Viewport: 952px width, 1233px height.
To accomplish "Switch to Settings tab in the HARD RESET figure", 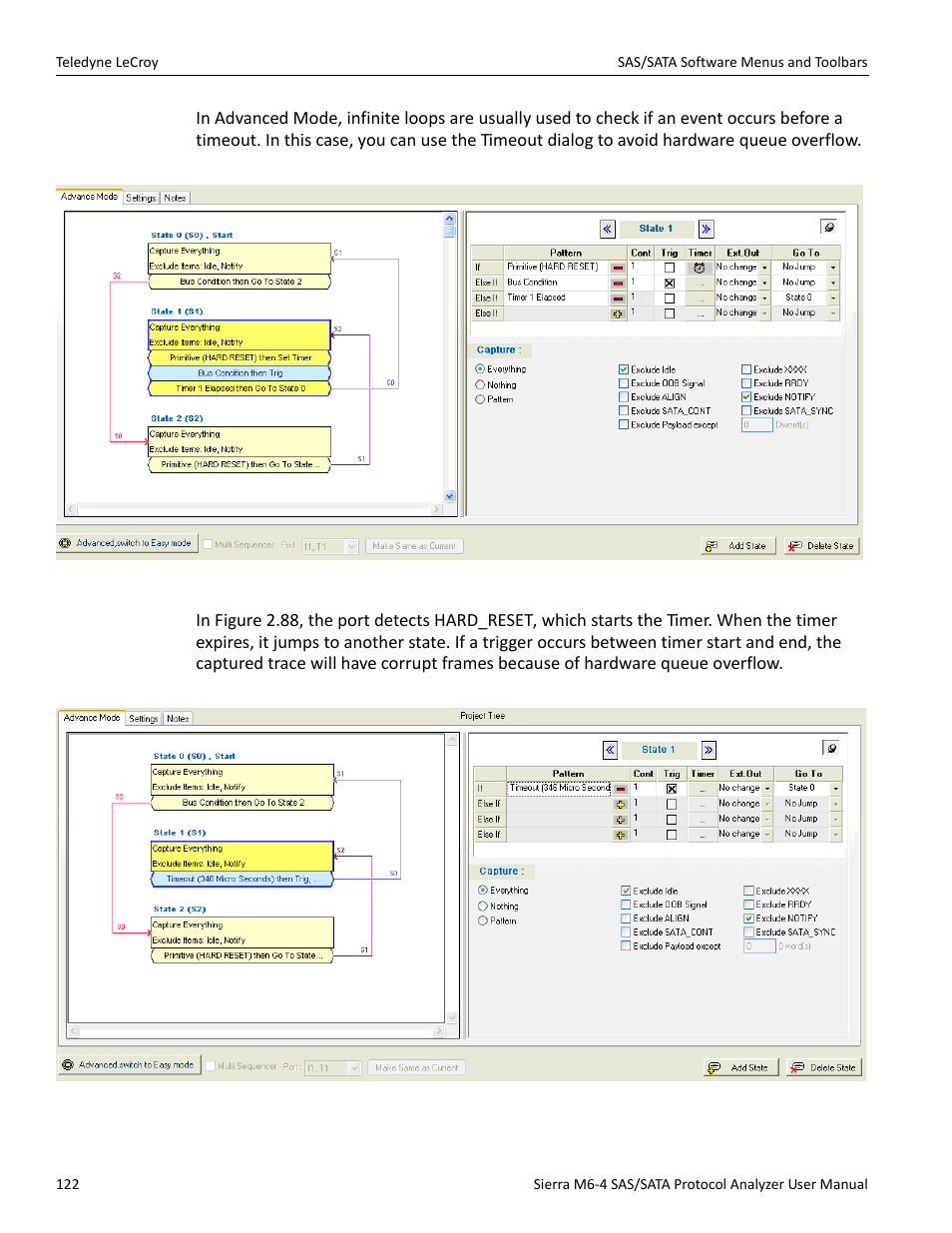I will pyautogui.click(x=141, y=198).
